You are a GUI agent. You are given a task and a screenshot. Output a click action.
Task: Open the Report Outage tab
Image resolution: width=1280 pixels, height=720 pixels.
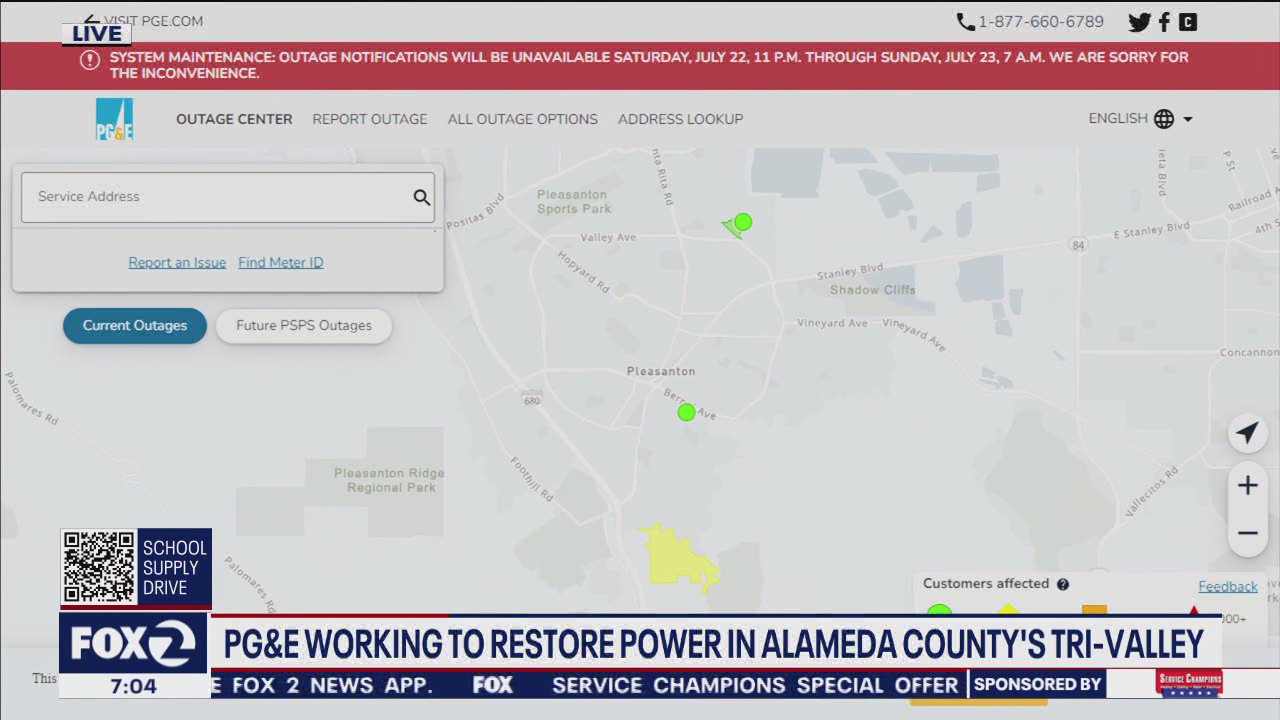(x=370, y=118)
